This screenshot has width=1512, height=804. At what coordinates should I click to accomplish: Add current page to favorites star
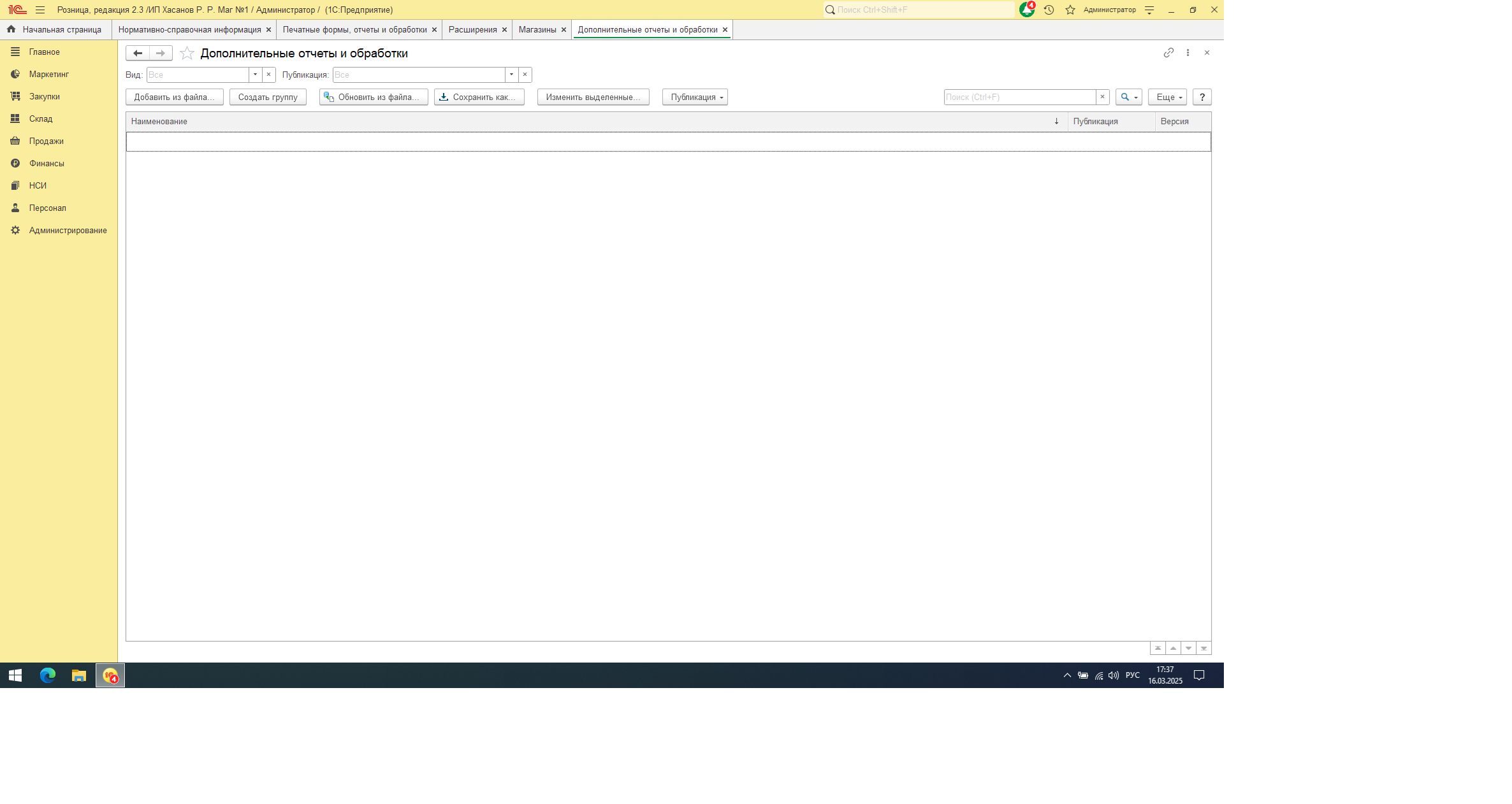[187, 54]
